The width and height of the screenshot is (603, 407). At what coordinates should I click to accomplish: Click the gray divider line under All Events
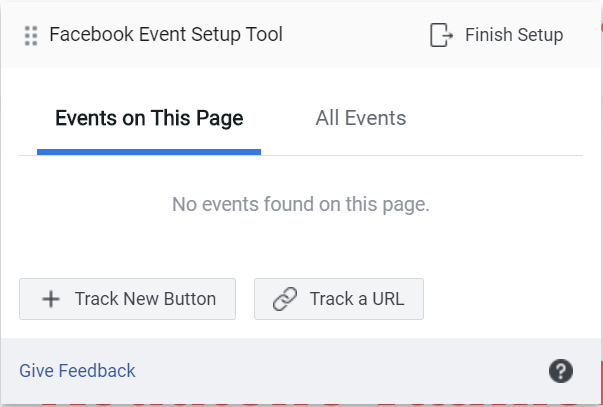point(420,155)
